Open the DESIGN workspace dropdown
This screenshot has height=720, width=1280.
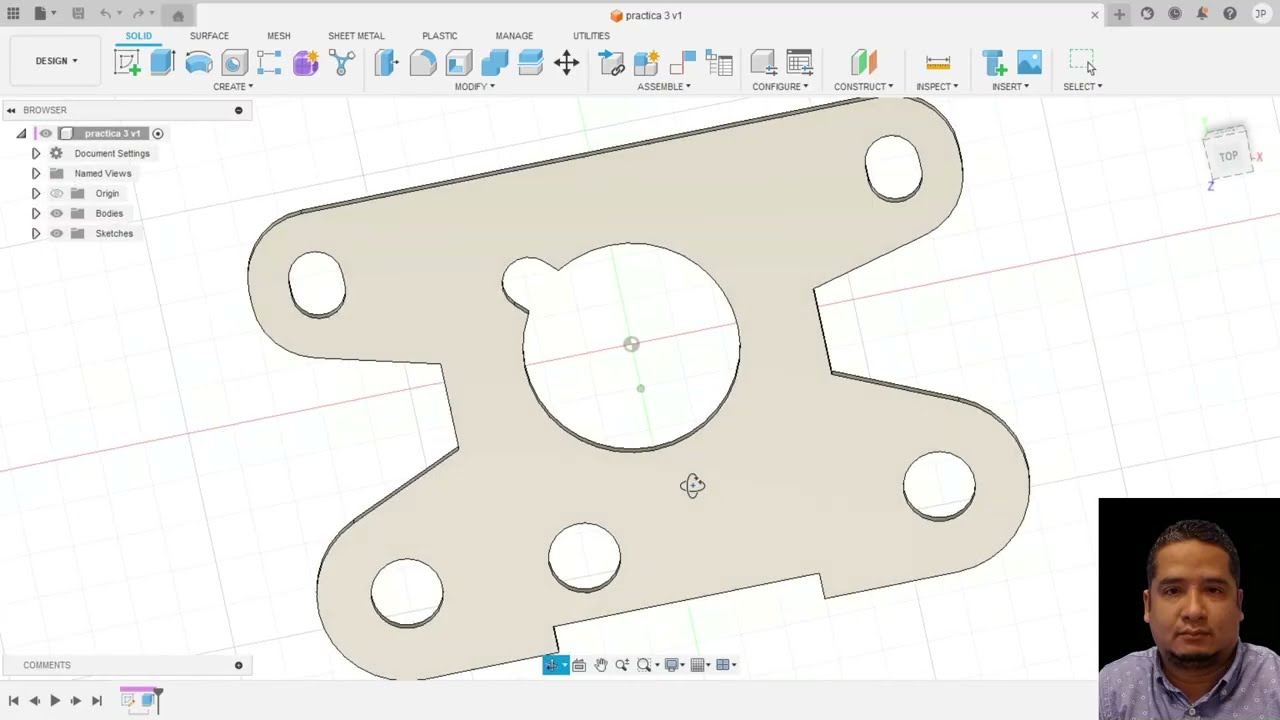pos(56,61)
